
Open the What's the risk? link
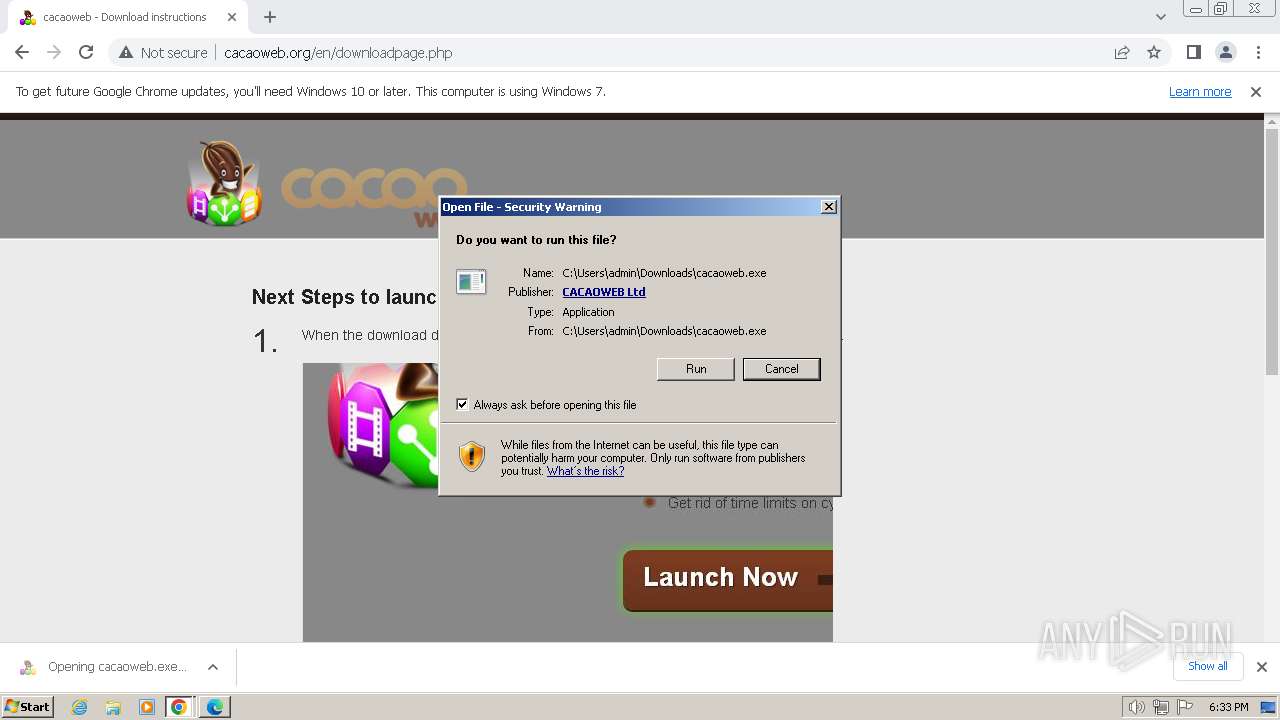(x=585, y=471)
